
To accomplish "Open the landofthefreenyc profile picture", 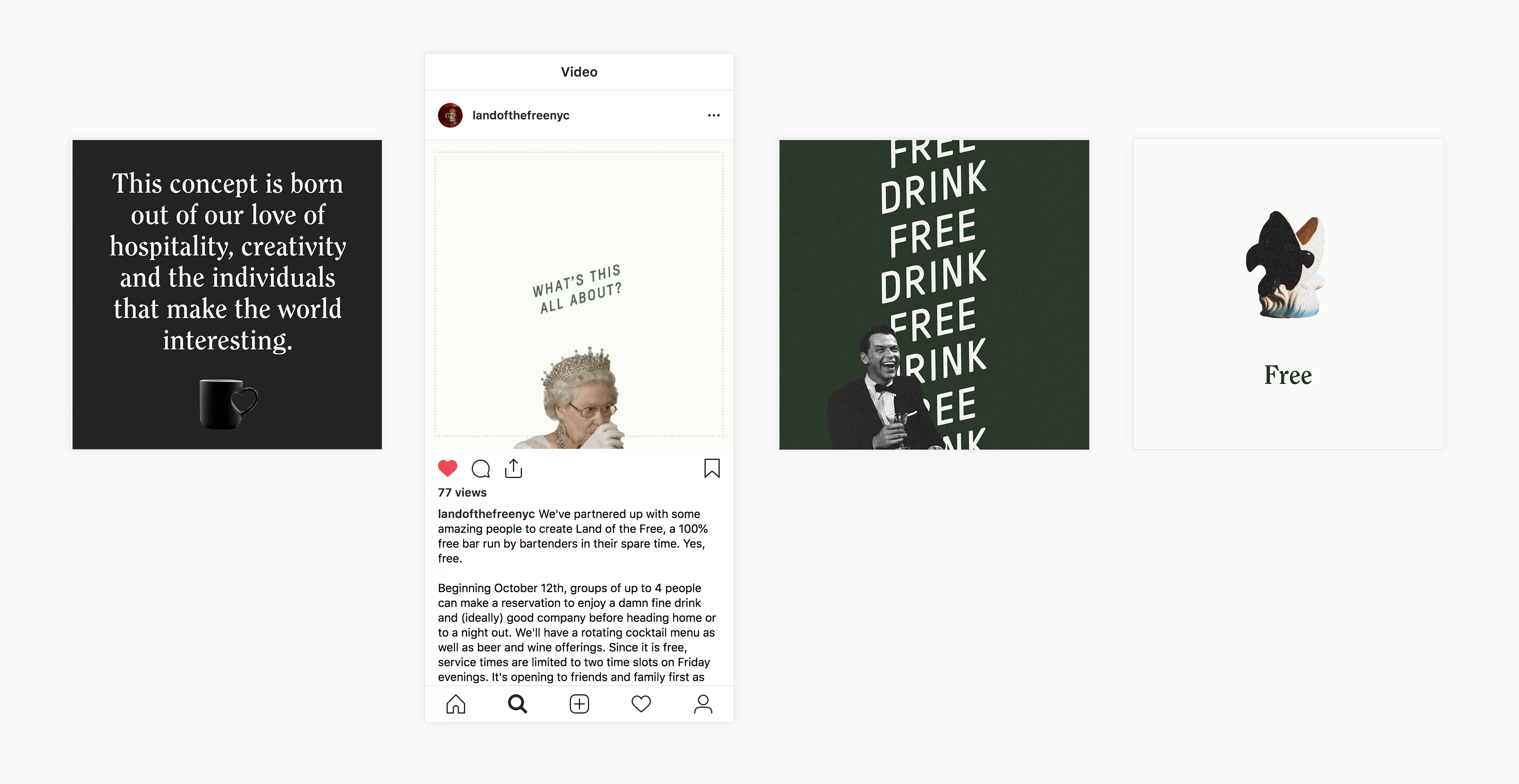I will pos(451,116).
